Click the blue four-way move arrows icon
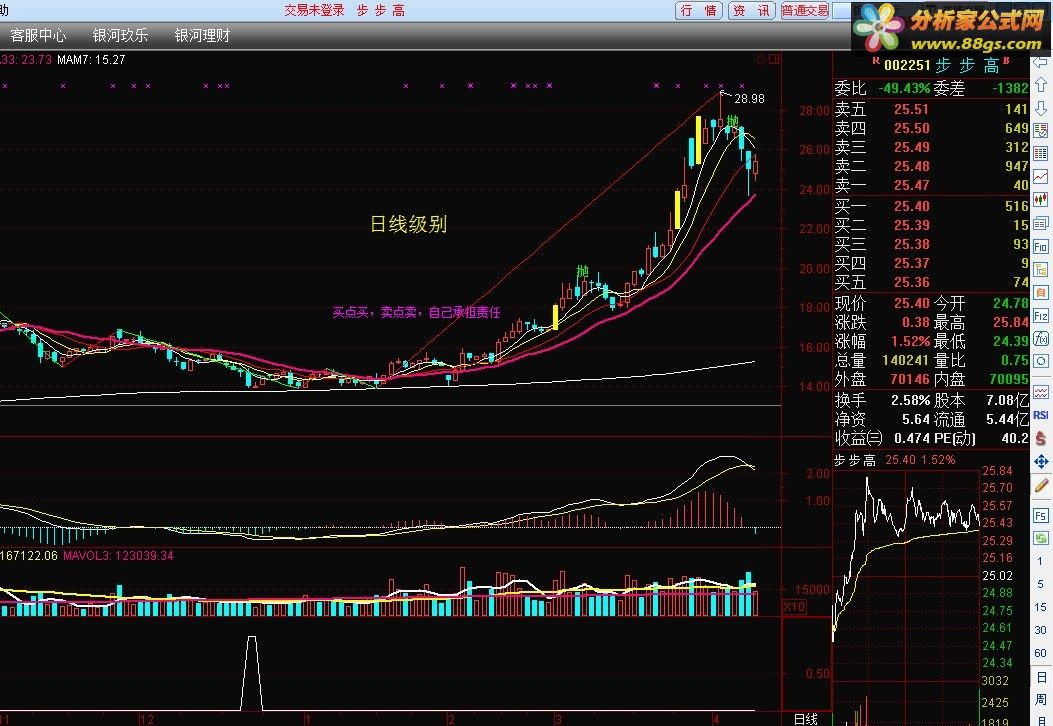Viewport: 1053px width, 726px height. 1040,461
